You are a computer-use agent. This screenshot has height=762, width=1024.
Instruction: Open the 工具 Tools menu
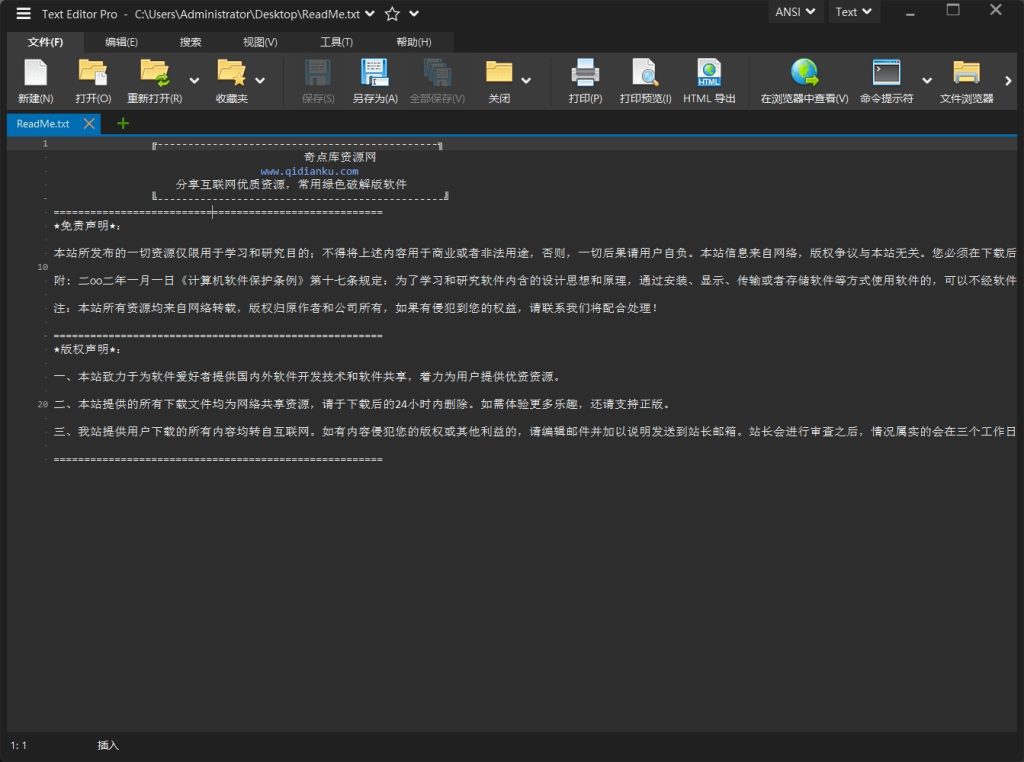click(x=336, y=41)
